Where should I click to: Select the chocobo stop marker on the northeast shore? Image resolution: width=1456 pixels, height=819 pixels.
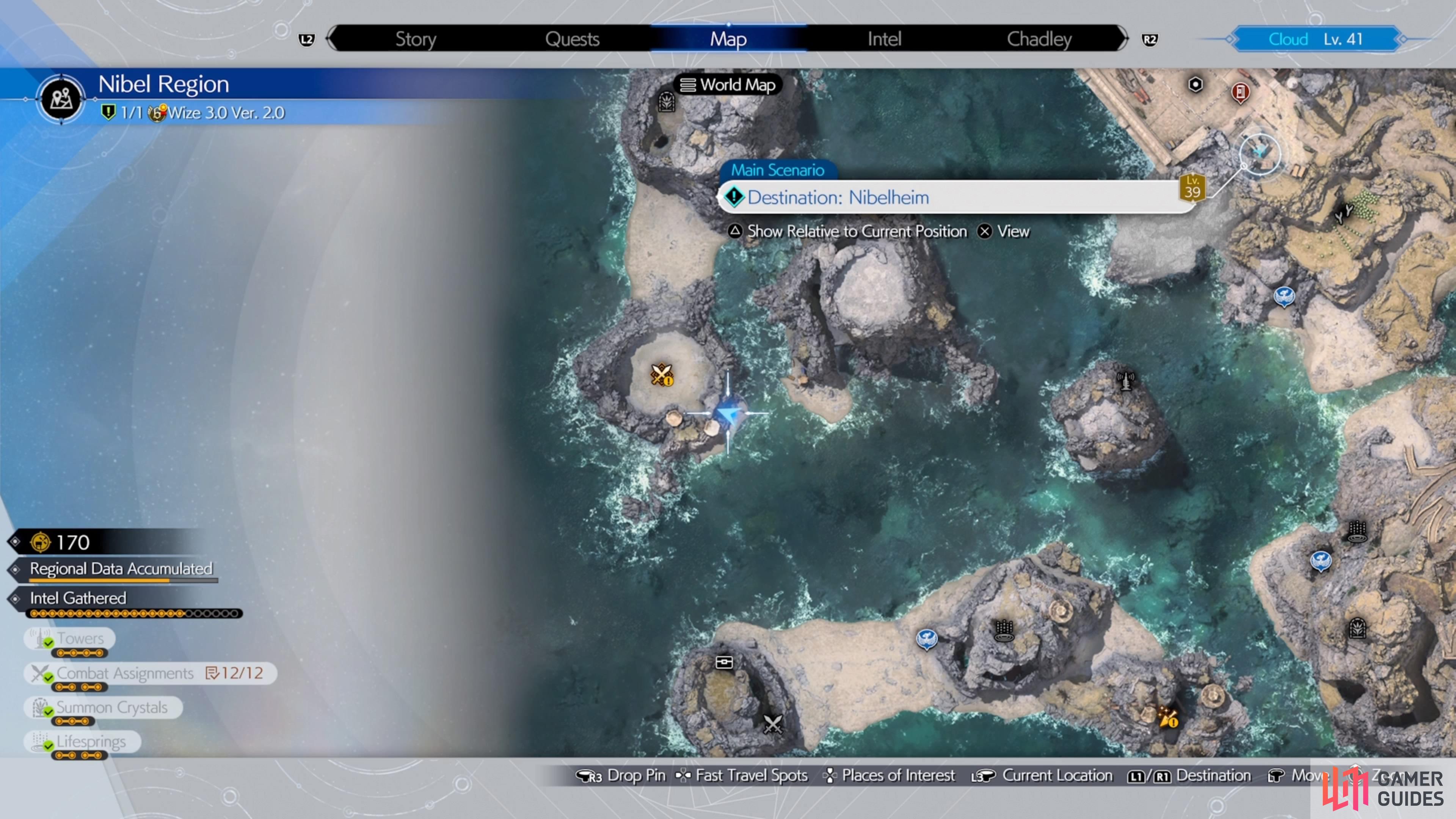point(1283,296)
